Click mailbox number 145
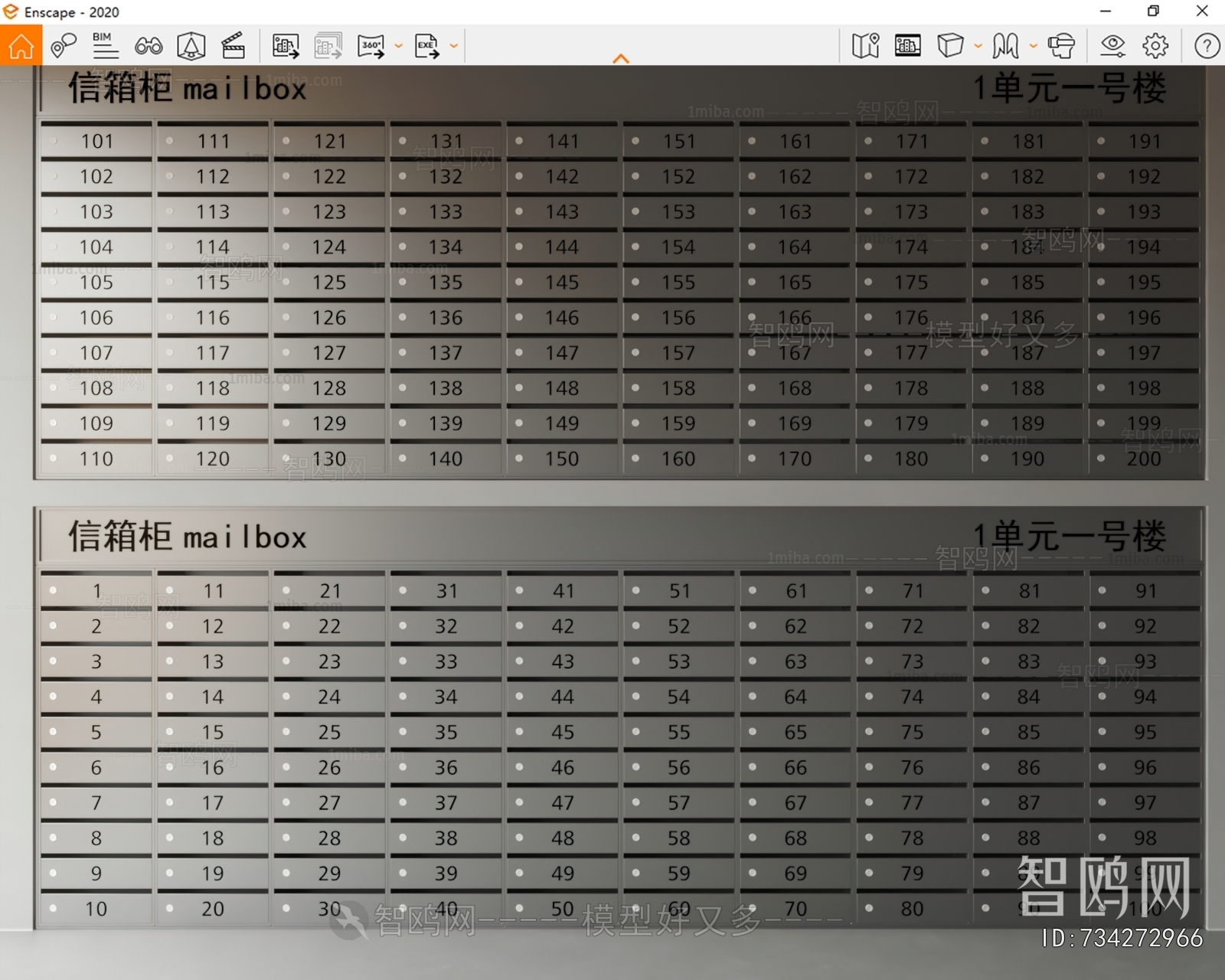Image resolution: width=1225 pixels, height=980 pixels. point(562,283)
